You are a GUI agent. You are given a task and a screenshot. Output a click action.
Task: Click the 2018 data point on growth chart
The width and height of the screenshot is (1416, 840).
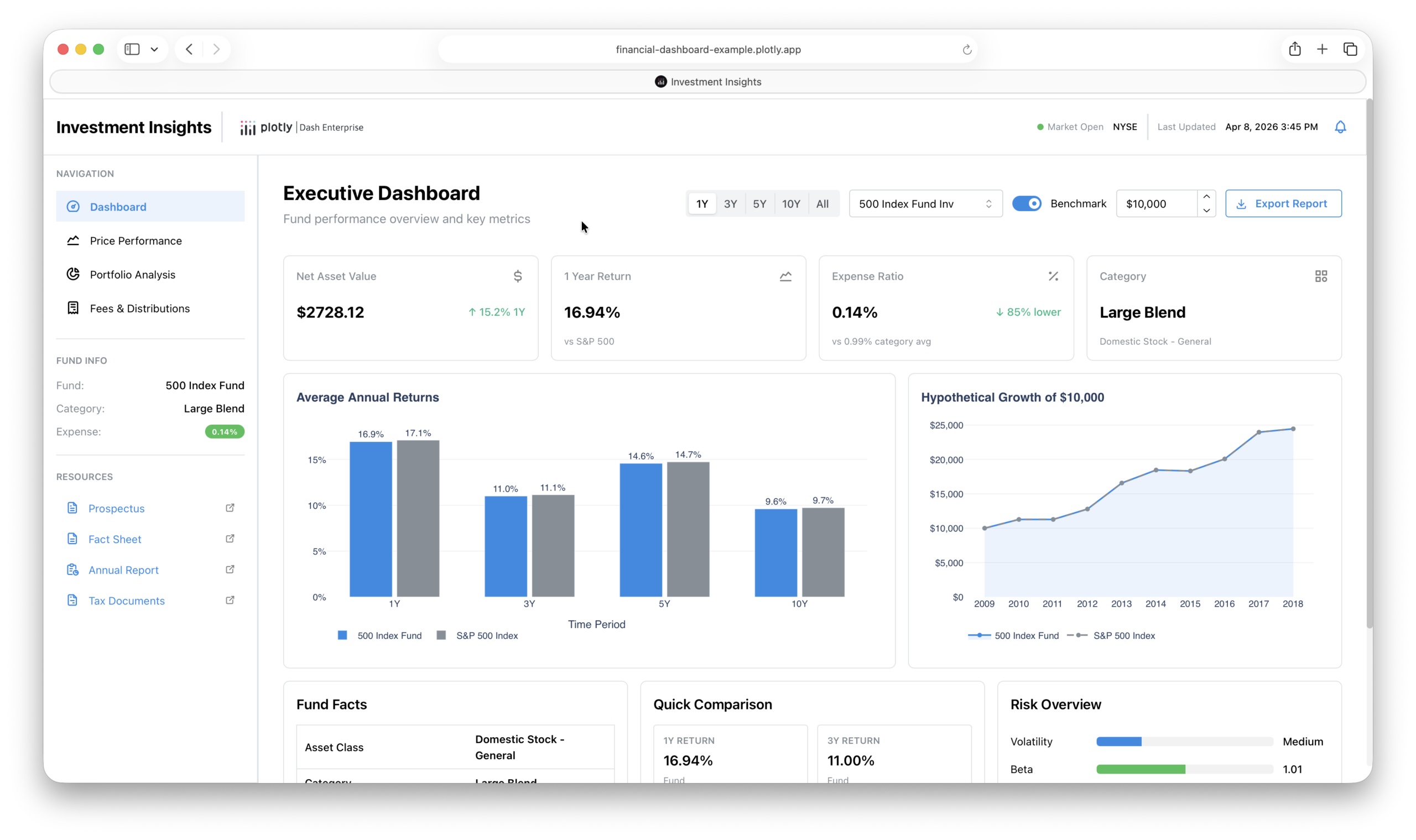click(1293, 429)
